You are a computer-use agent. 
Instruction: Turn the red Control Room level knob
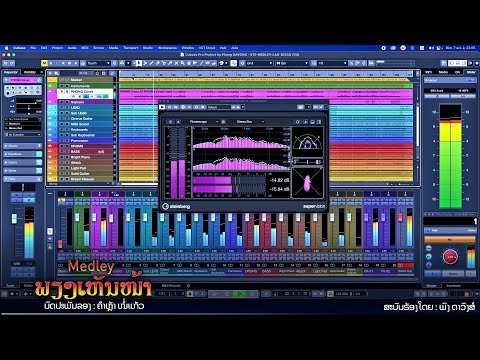click(450, 257)
